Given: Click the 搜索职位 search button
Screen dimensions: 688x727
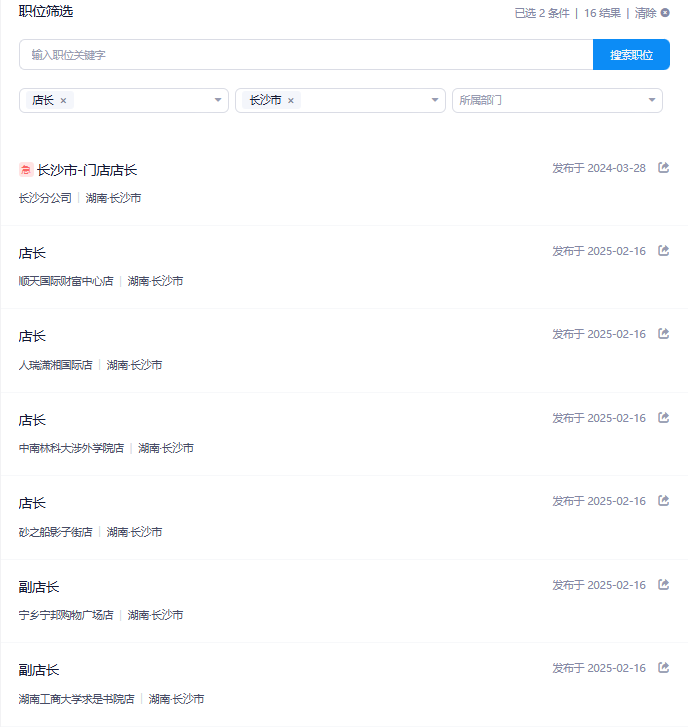Looking at the screenshot, I should [x=631, y=55].
